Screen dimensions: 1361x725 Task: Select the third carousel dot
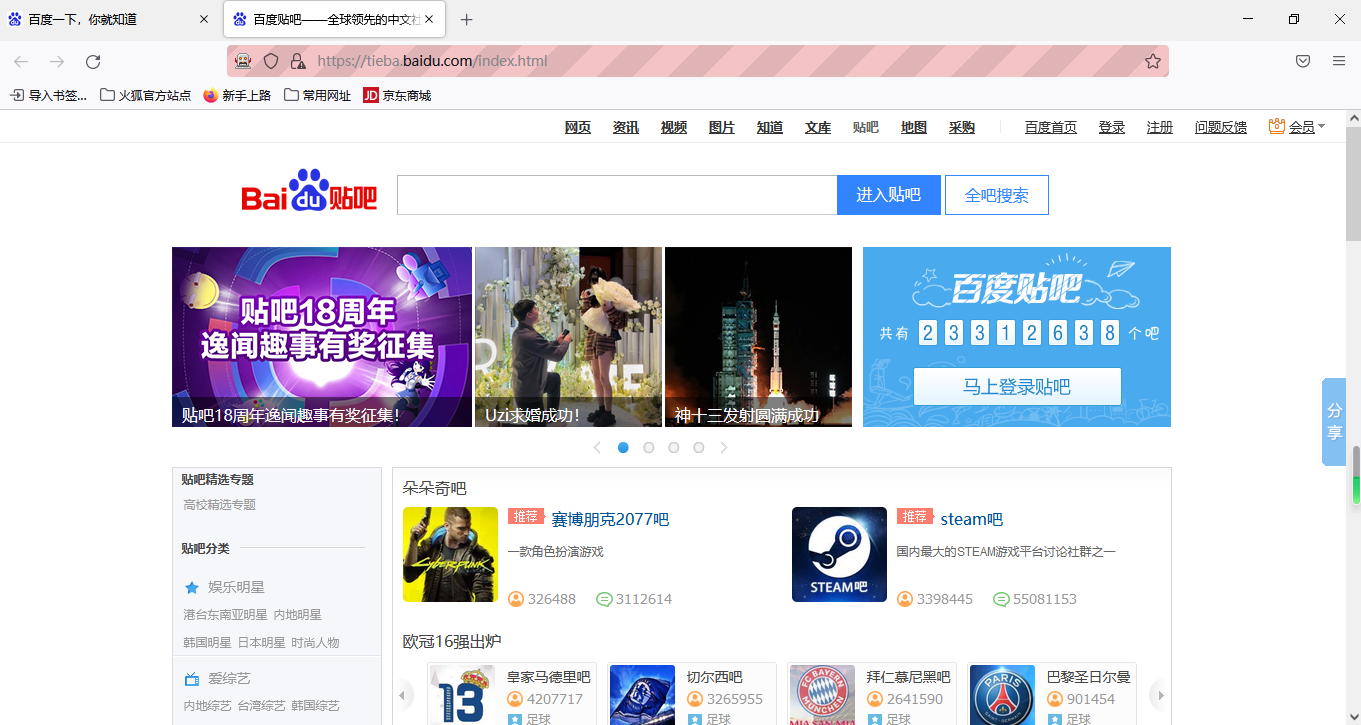click(x=673, y=448)
